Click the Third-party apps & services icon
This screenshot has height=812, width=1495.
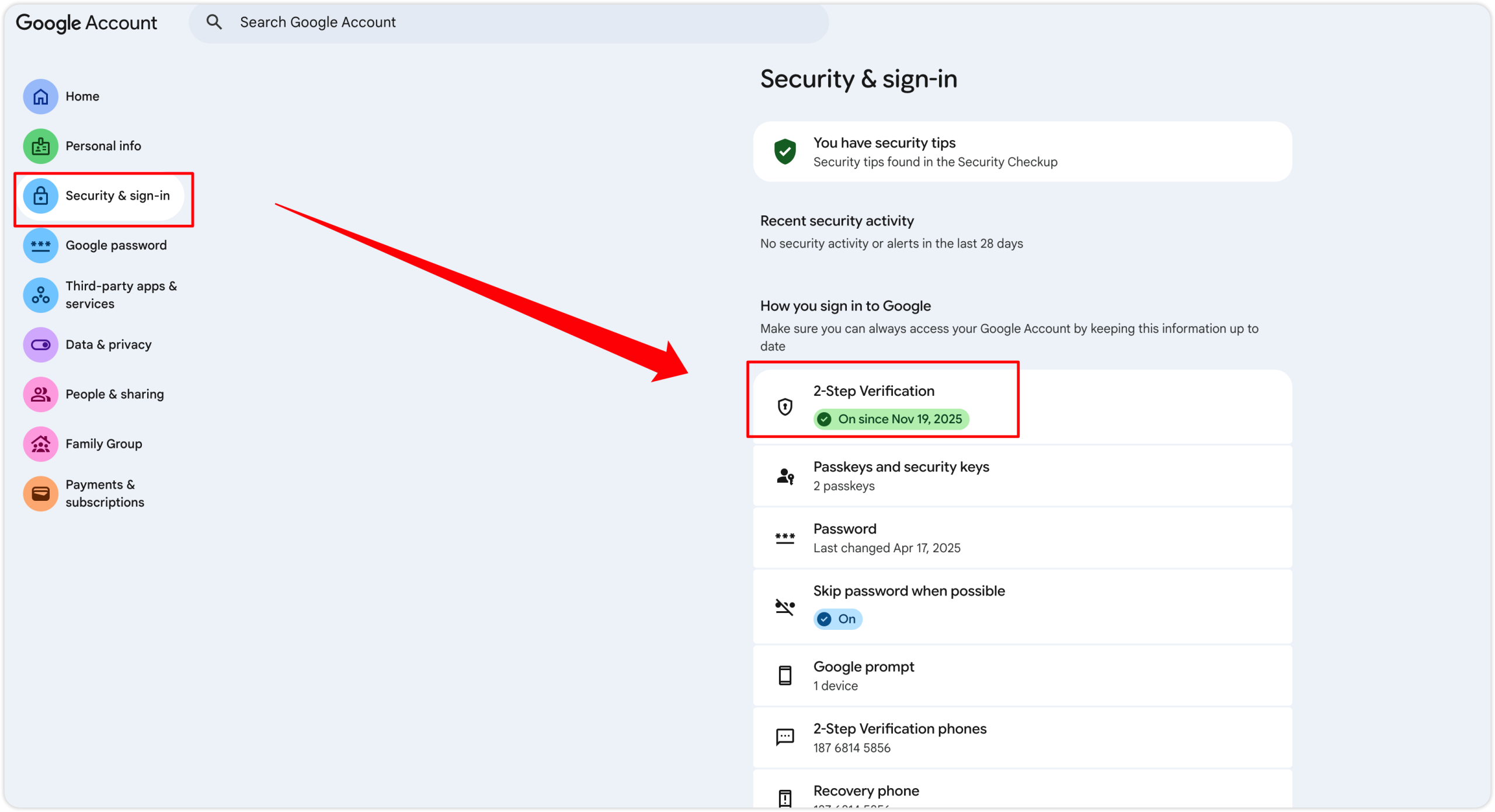(40, 295)
